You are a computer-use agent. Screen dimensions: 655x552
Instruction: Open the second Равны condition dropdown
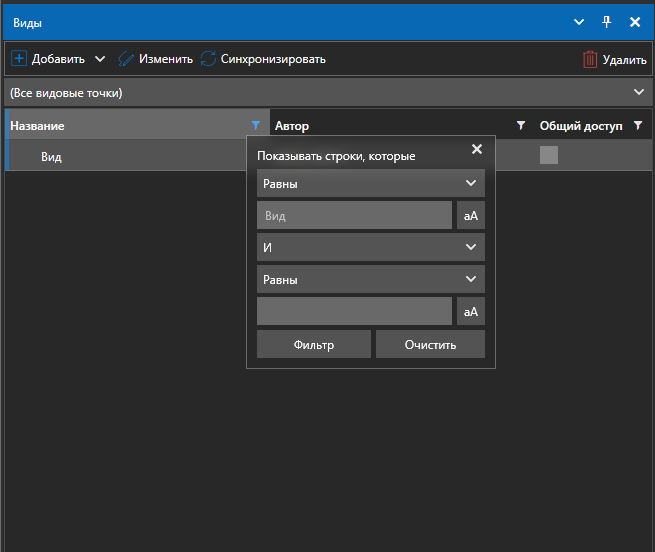pos(370,280)
